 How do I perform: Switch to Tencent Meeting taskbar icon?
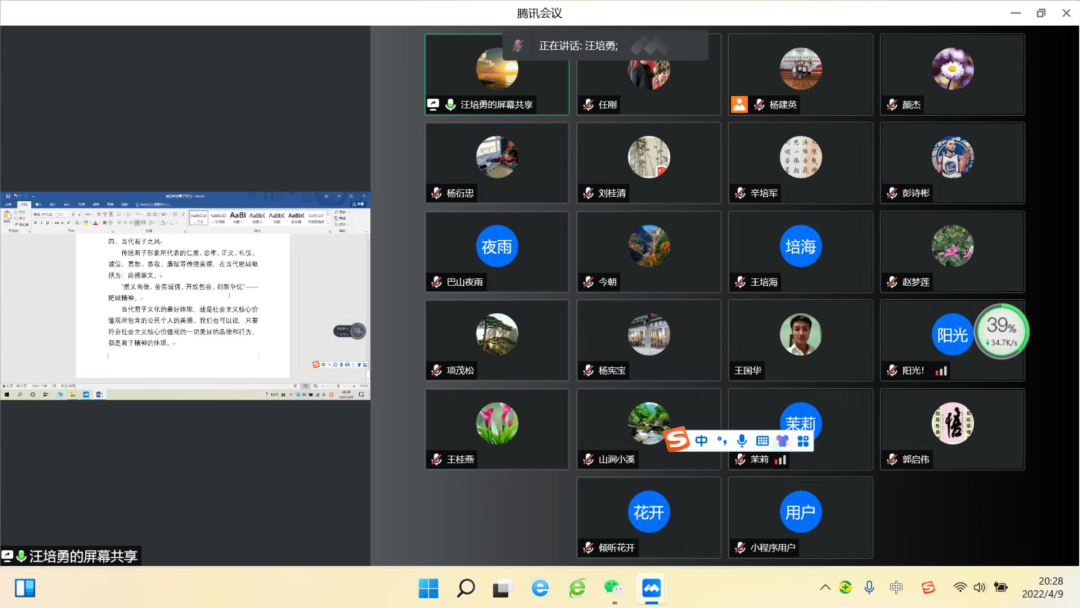(652, 588)
